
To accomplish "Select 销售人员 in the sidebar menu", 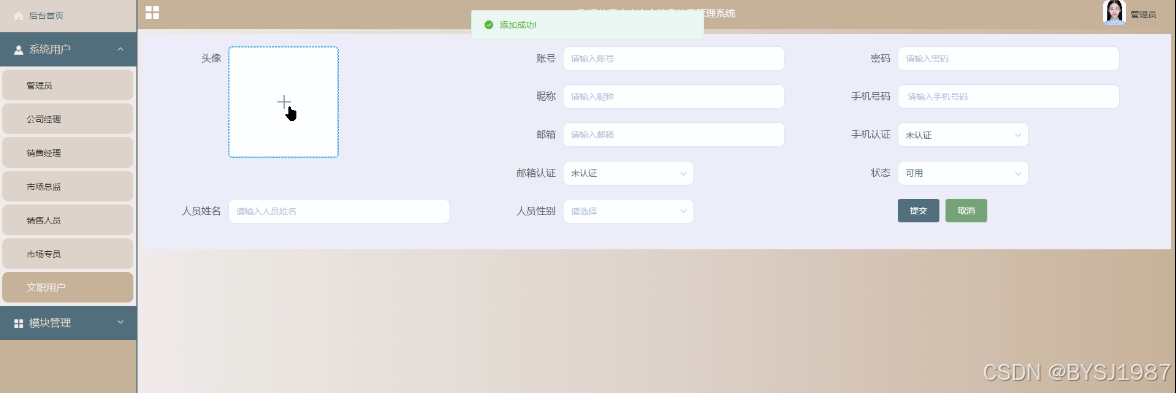I will [x=68, y=220].
